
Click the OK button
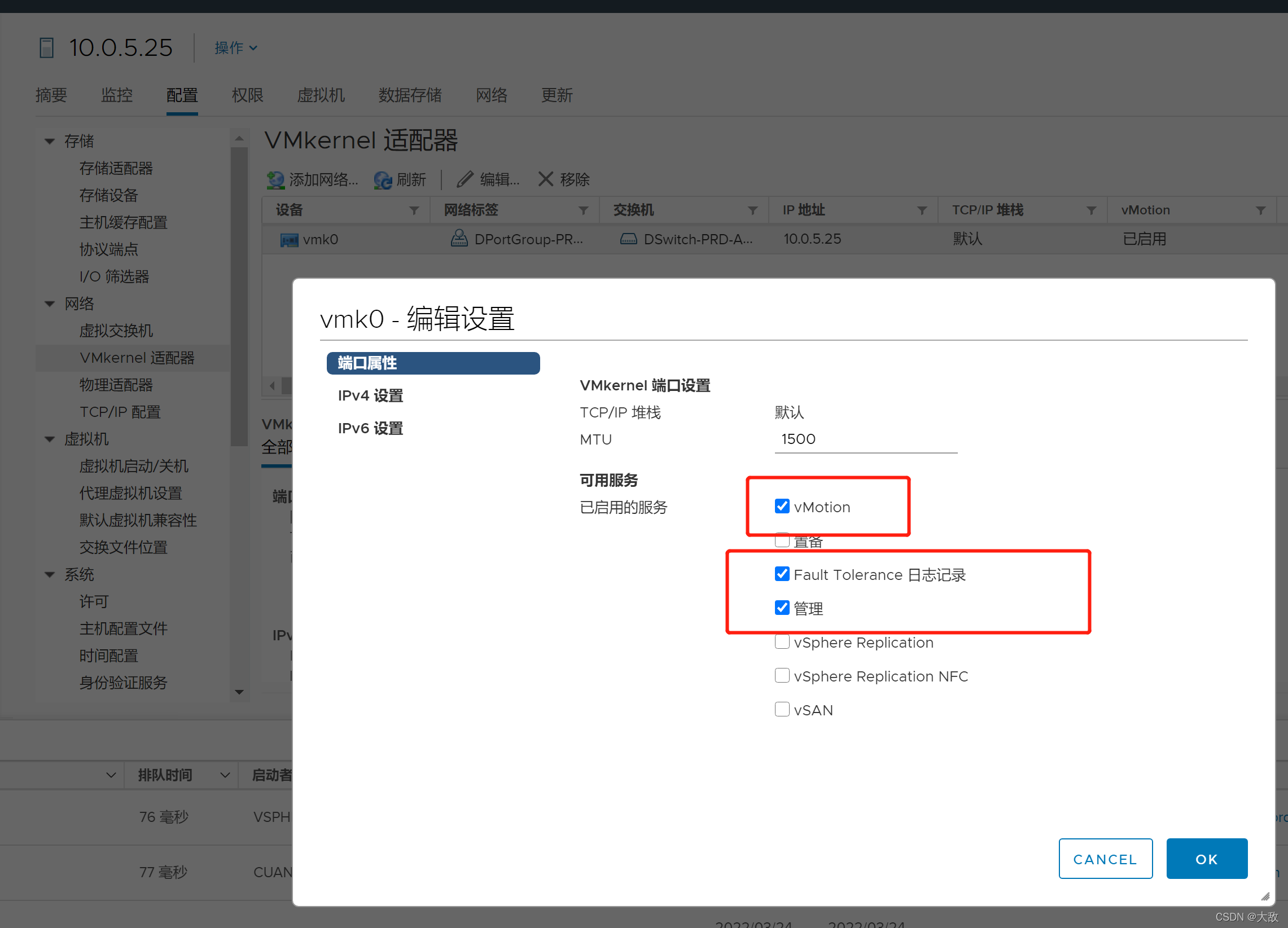1206,859
